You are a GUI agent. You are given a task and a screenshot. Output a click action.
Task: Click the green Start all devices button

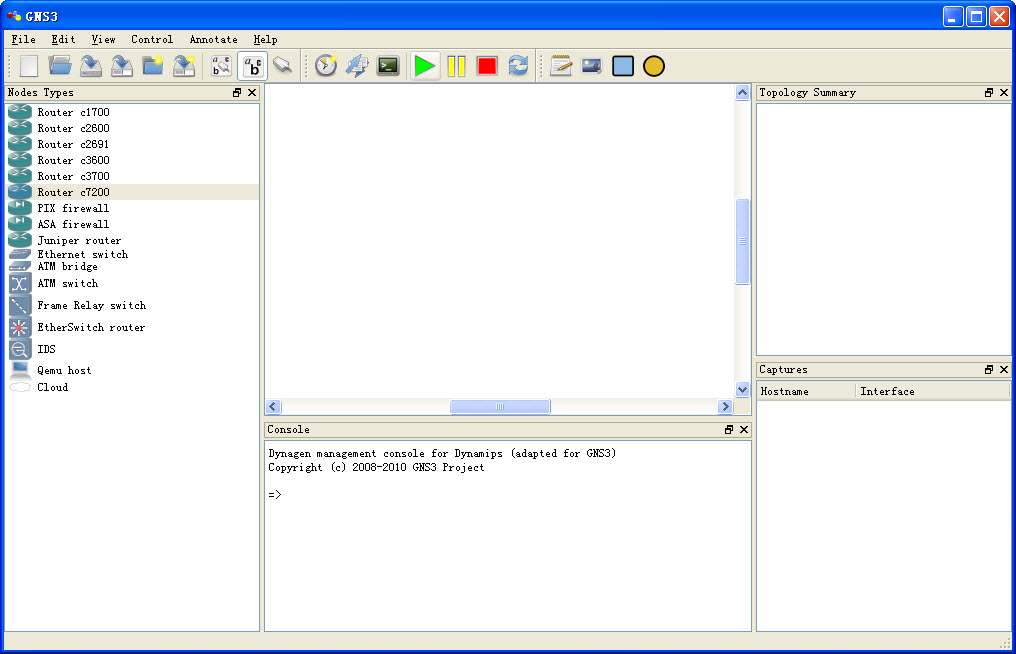coord(425,66)
